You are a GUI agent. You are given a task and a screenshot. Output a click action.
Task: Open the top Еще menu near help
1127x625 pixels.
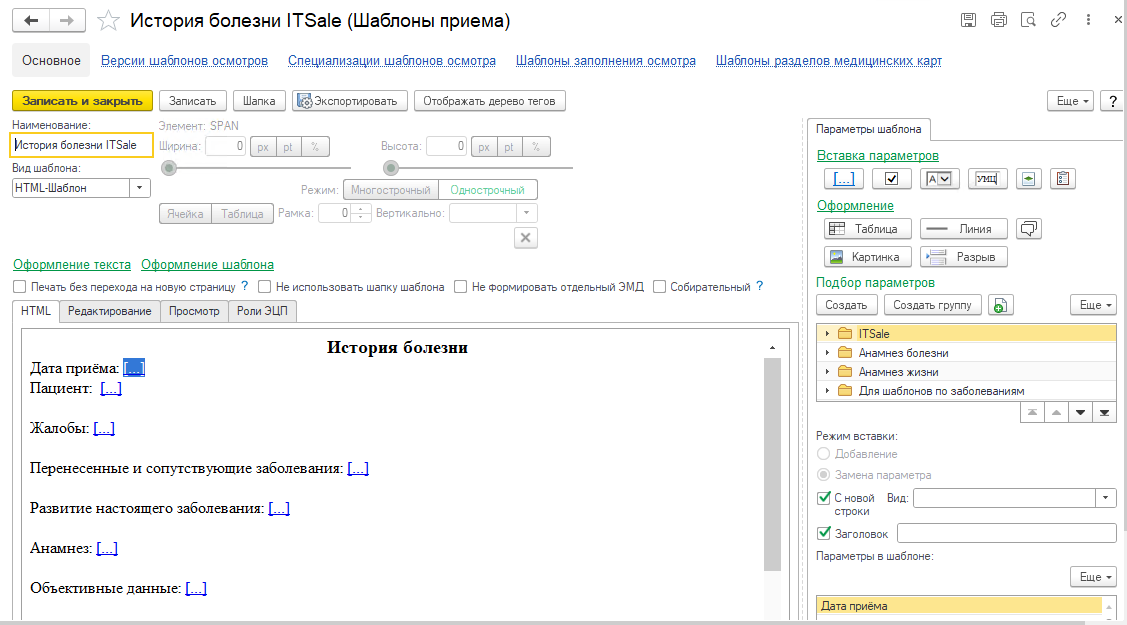coord(1070,101)
